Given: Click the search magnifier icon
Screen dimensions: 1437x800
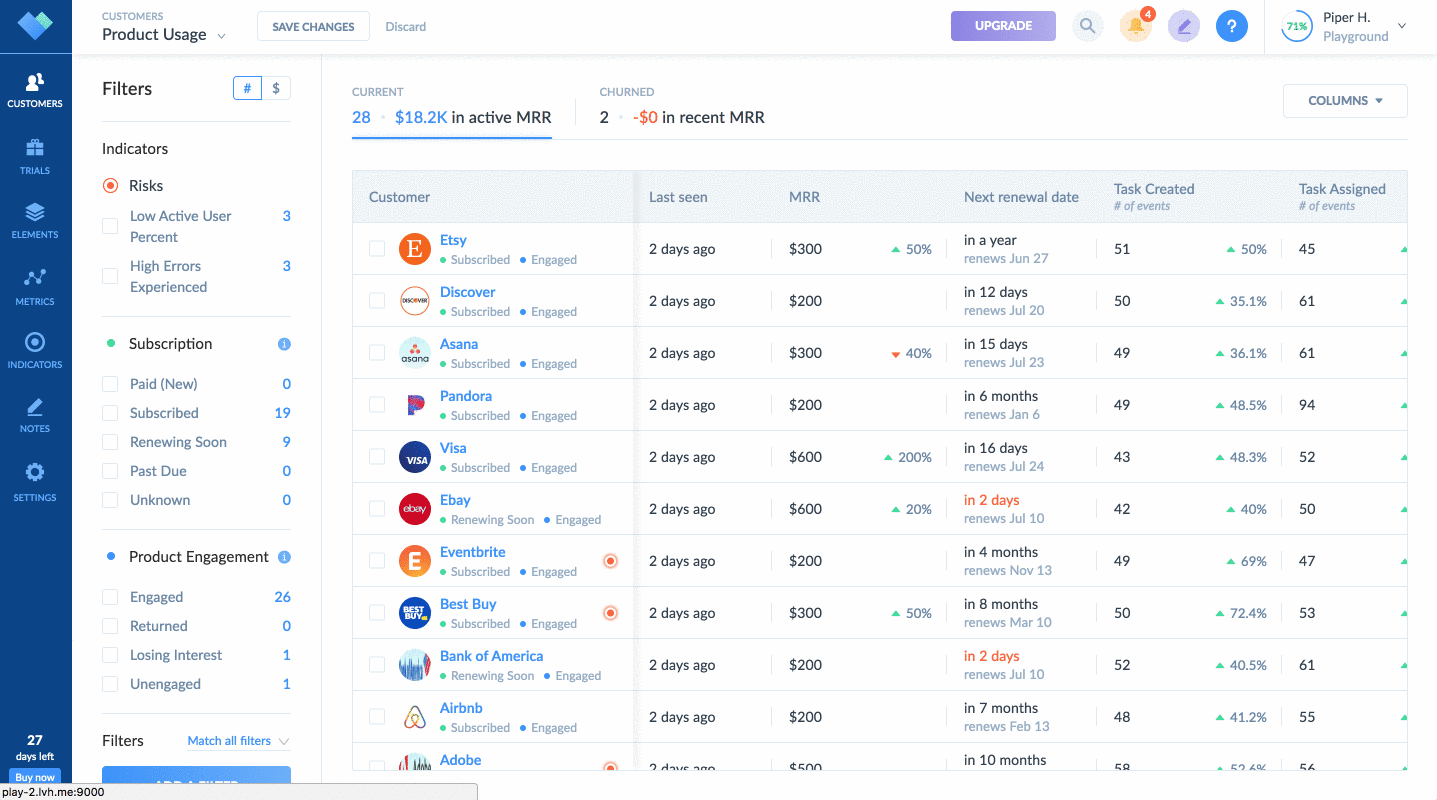Looking at the screenshot, I should 1087,26.
